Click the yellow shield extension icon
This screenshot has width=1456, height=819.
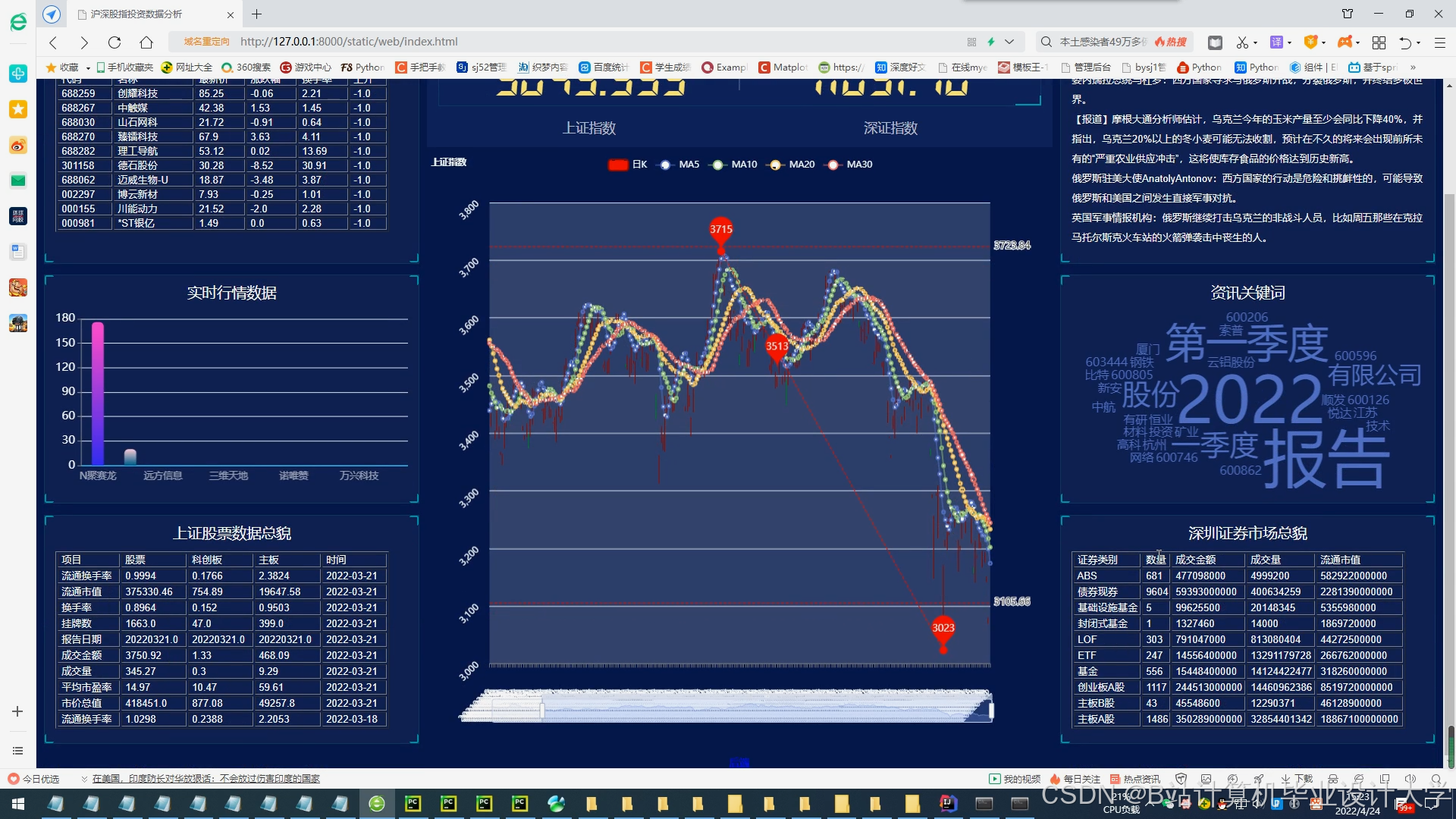point(1310,42)
